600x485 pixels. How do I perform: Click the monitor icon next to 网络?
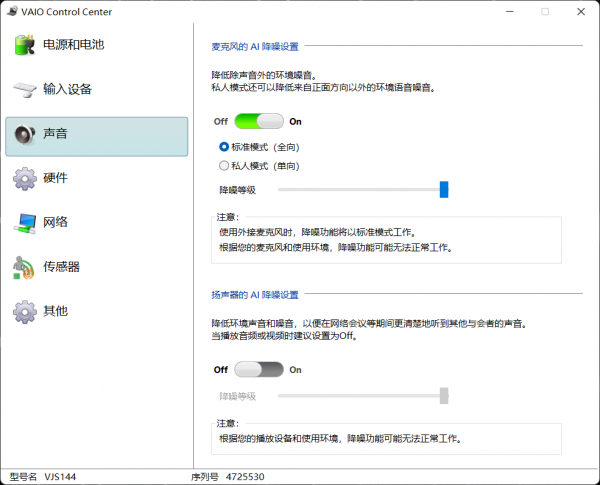25,223
